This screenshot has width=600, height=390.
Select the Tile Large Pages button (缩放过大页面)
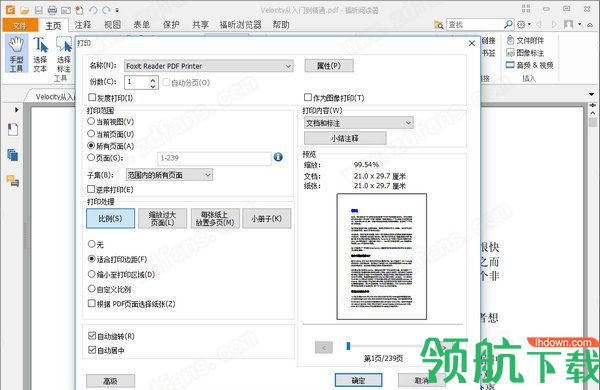(163, 219)
